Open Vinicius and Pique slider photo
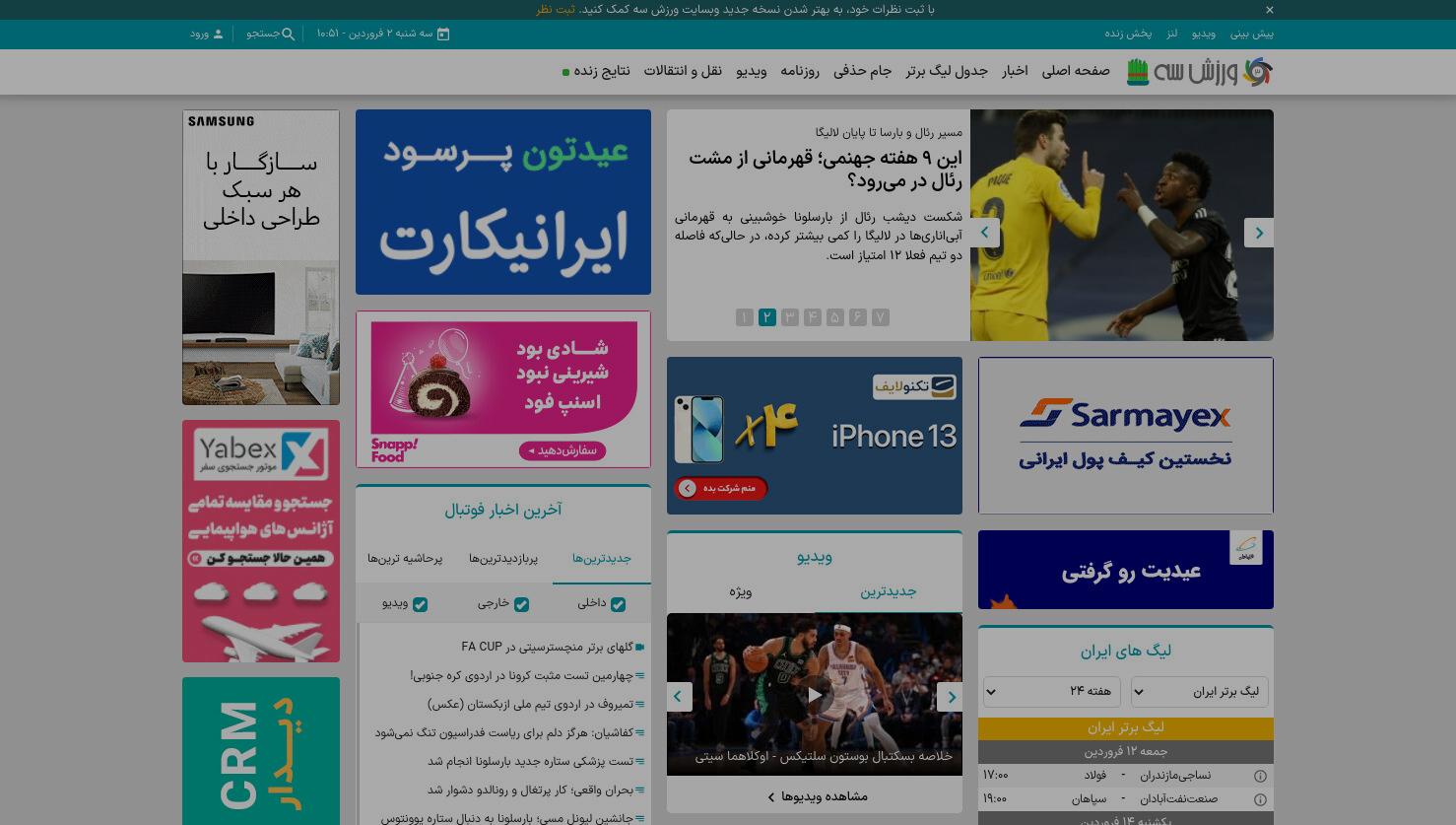Image resolution: width=1456 pixels, height=825 pixels. [1122, 225]
